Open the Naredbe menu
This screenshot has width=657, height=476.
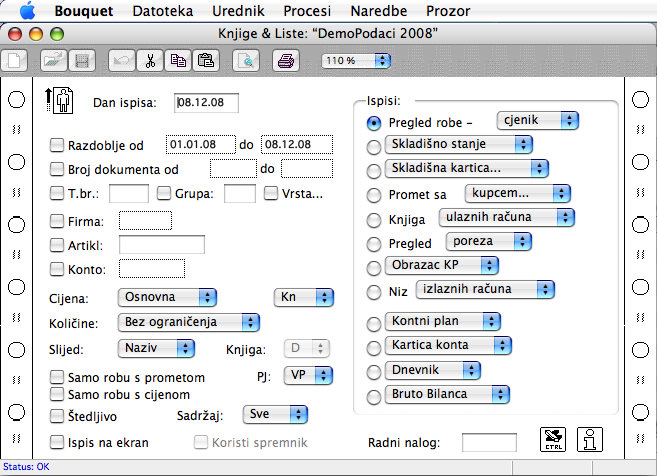coord(379,11)
